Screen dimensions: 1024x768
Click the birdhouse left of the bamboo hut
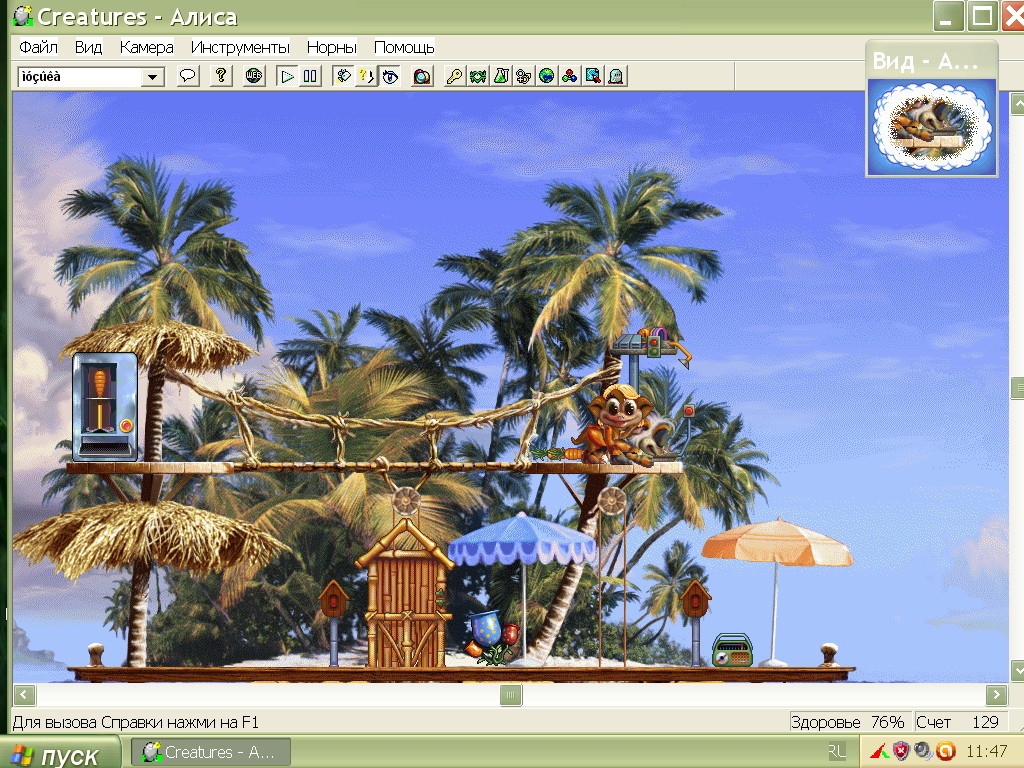tap(334, 599)
